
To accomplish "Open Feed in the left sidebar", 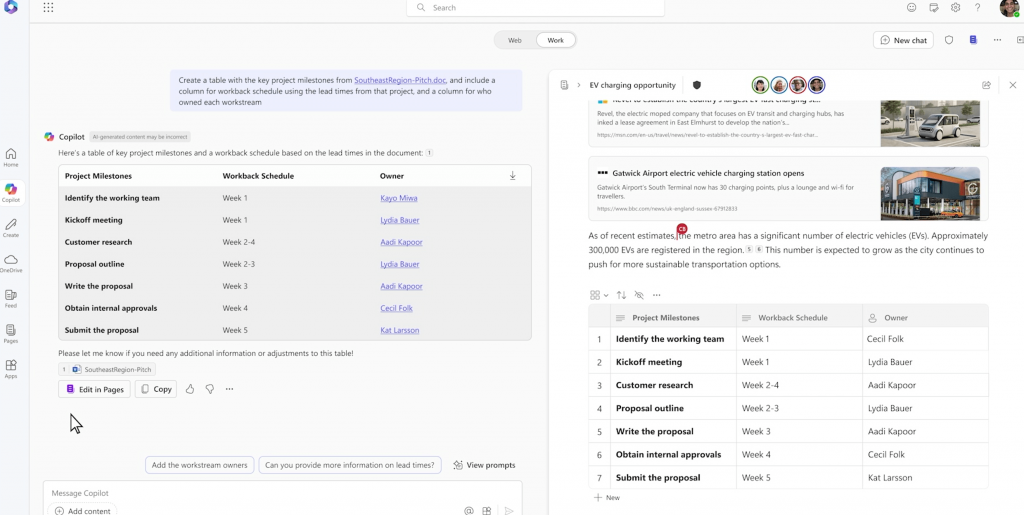I will pyautogui.click(x=10, y=299).
